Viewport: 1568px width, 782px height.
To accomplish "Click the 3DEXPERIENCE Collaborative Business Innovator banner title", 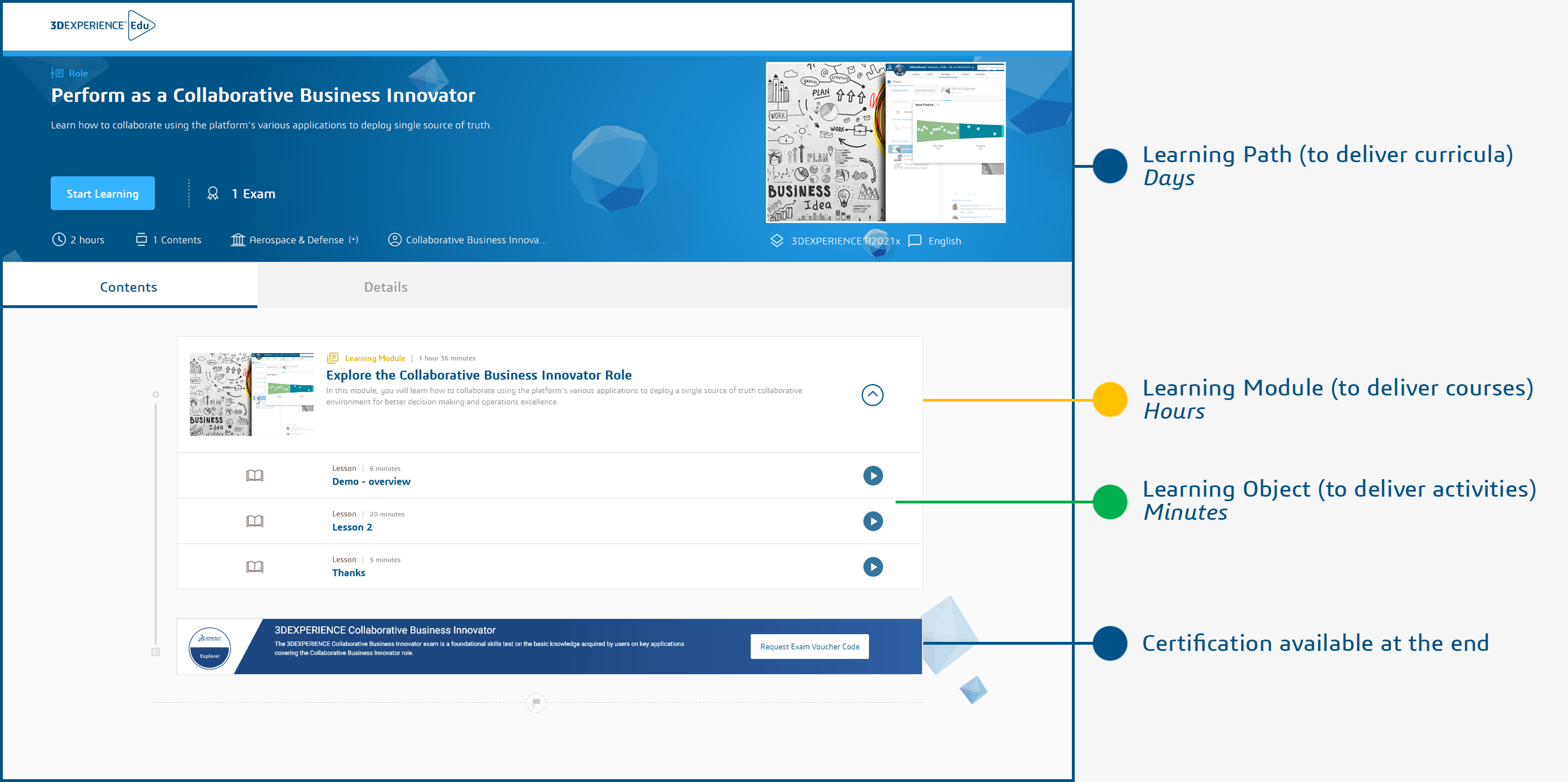I will 385,630.
